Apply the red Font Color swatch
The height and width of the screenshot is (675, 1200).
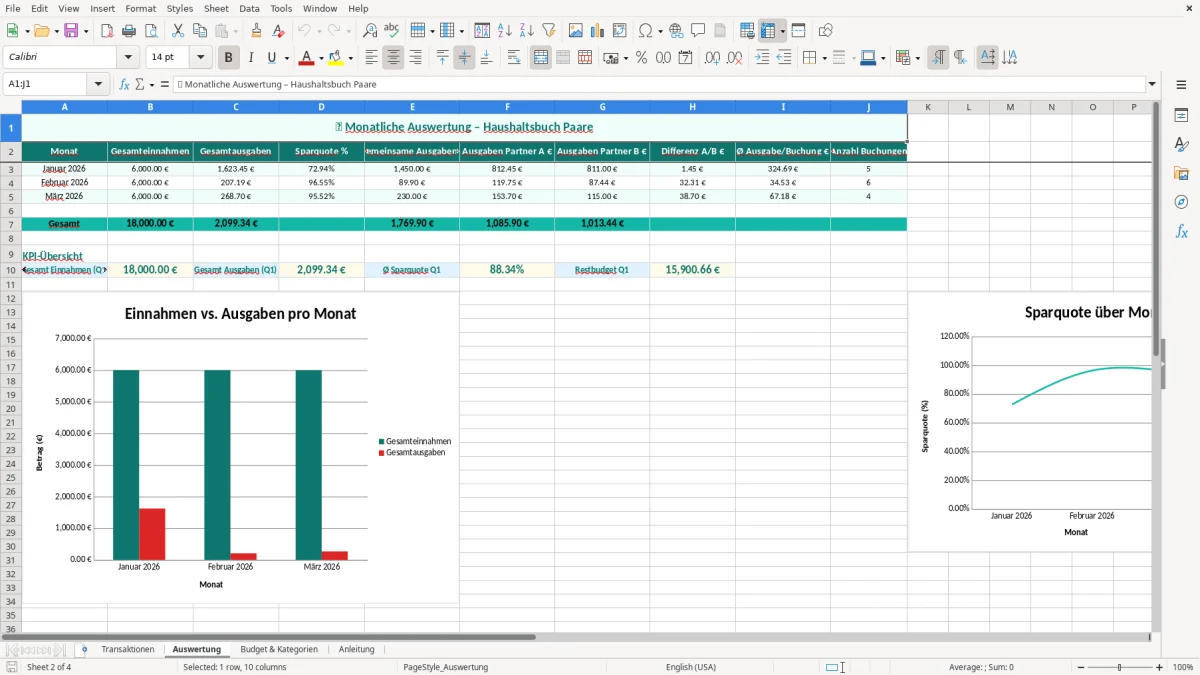(306, 58)
